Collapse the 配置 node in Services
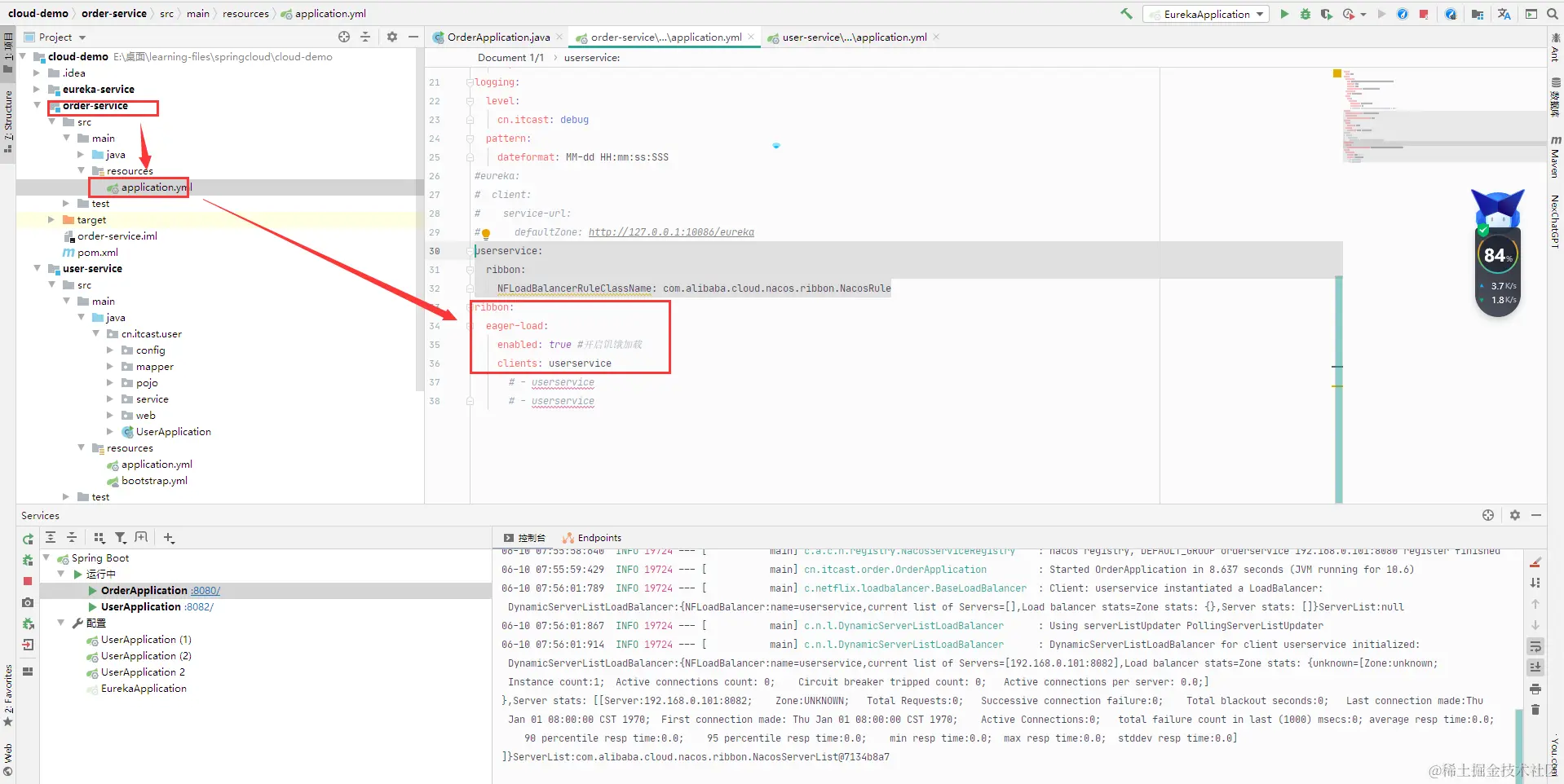Image resolution: width=1564 pixels, height=784 pixels. (x=61, y=623)
